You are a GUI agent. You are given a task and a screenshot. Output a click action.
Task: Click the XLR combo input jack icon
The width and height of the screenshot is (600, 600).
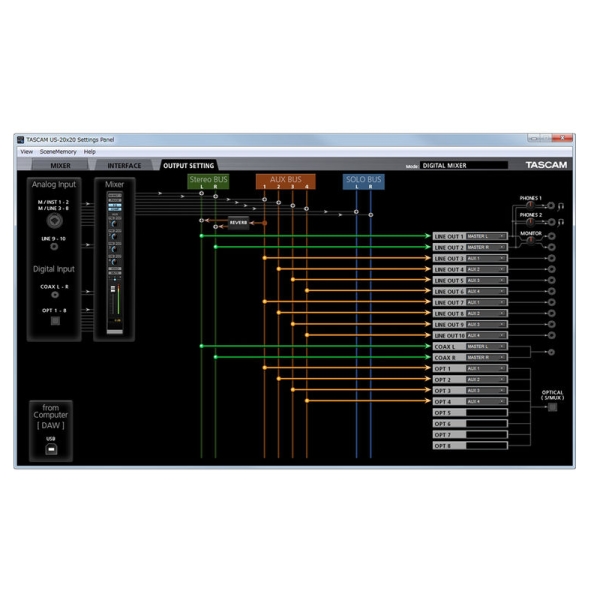point(55,220)
